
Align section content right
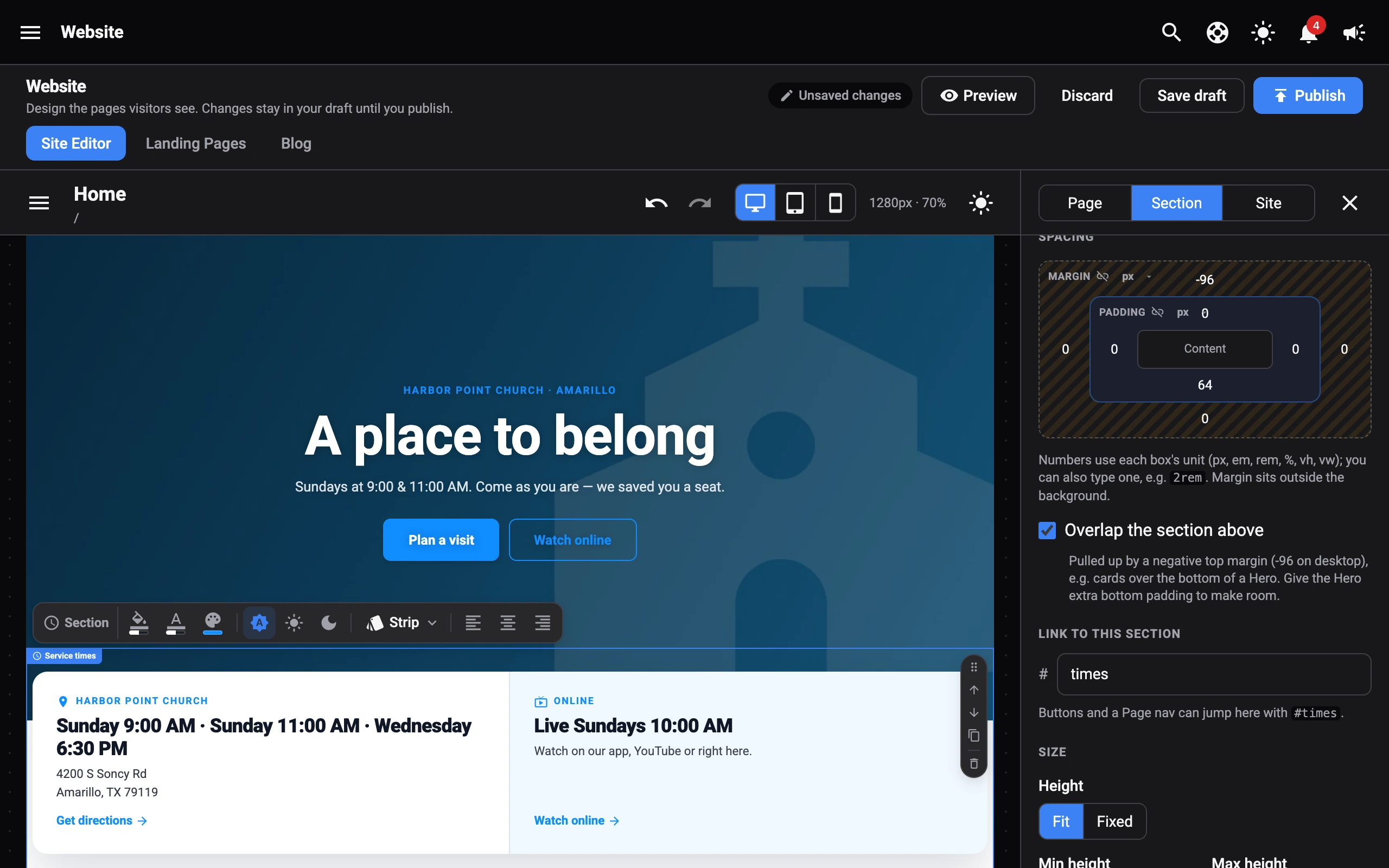(543, 623)
